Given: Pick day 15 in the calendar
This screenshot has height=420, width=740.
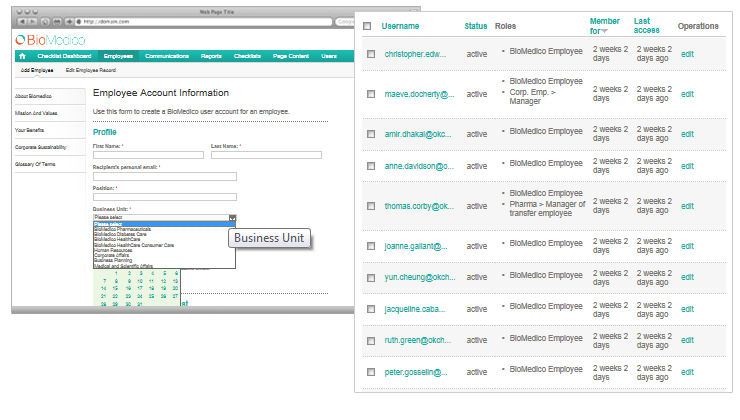Looking at the screenshot, I should (116, 288).
